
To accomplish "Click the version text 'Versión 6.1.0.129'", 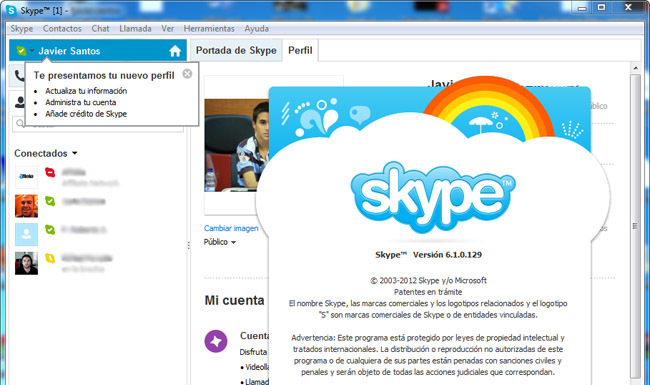I will [447, 255].
